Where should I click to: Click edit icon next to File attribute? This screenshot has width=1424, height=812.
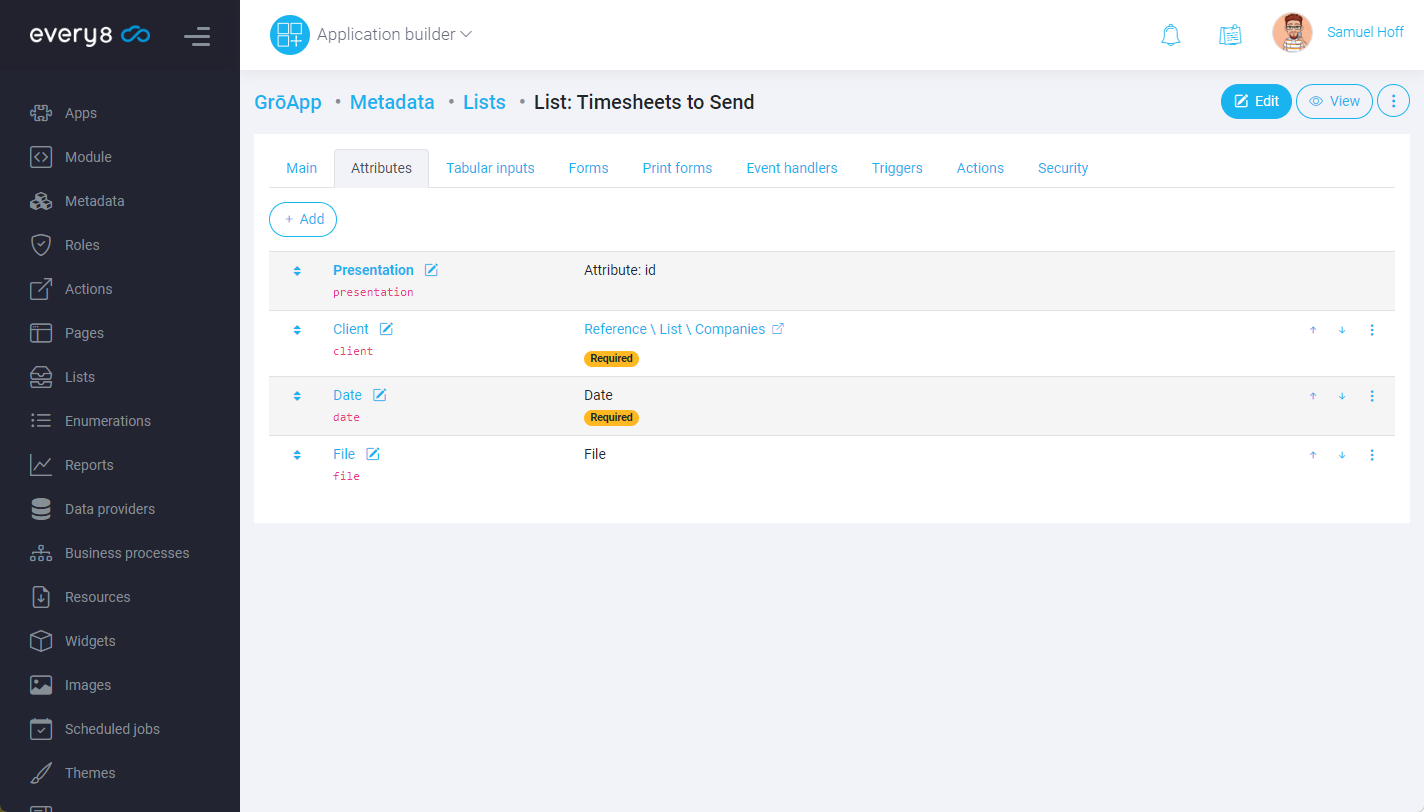click(x=373, y=454)
